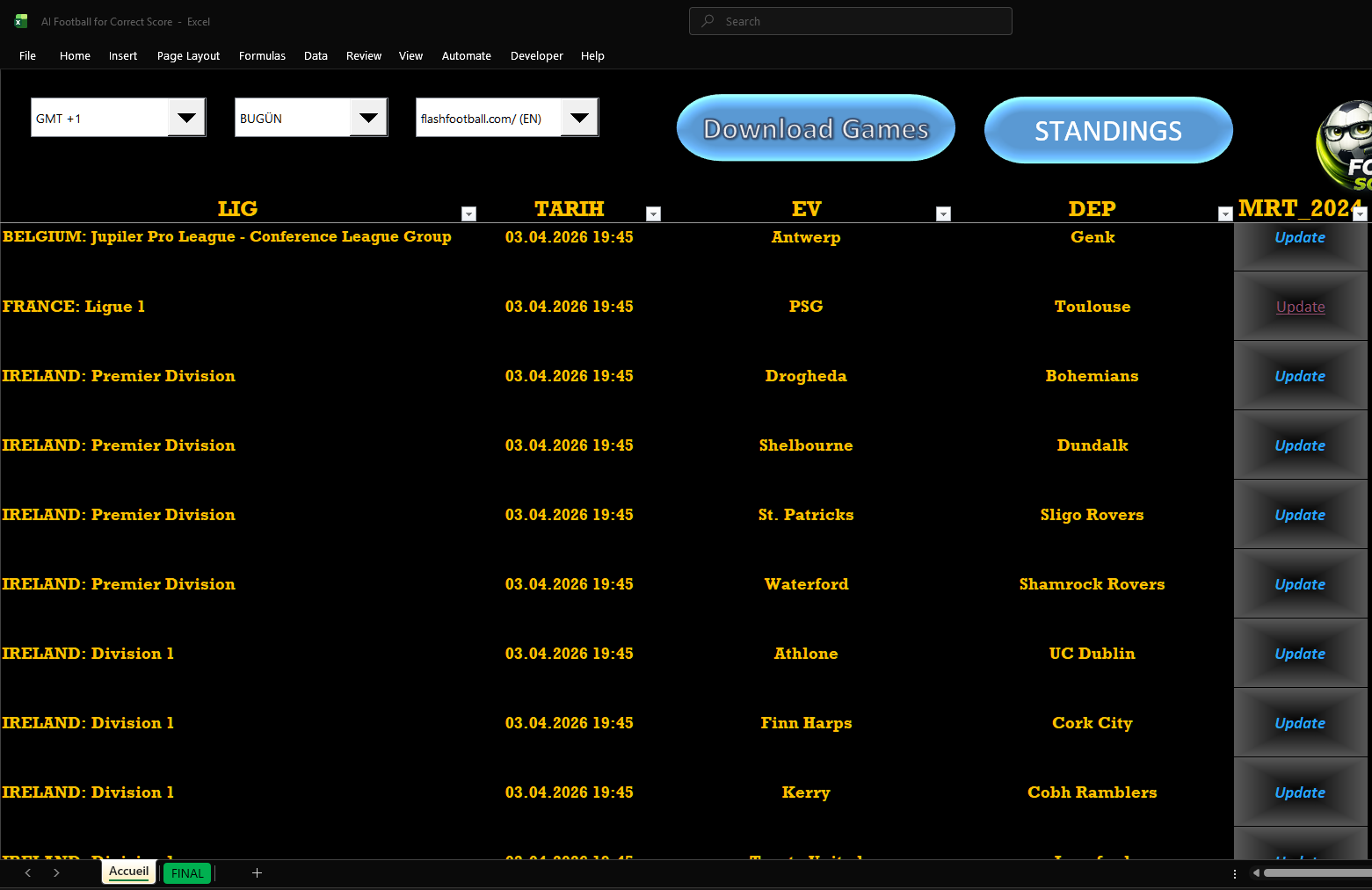Select the Bohemians cell
Image resolution: width=1372 pixels, height=890 pixels.
coord(1093,376)
